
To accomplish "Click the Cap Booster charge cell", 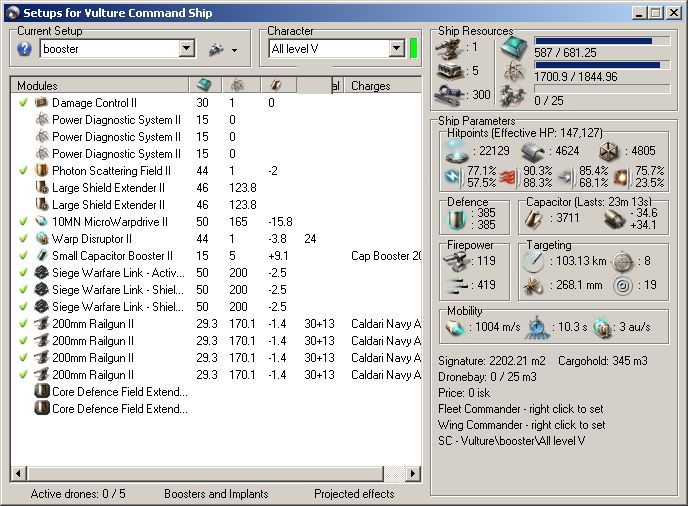I will (385, 255).
